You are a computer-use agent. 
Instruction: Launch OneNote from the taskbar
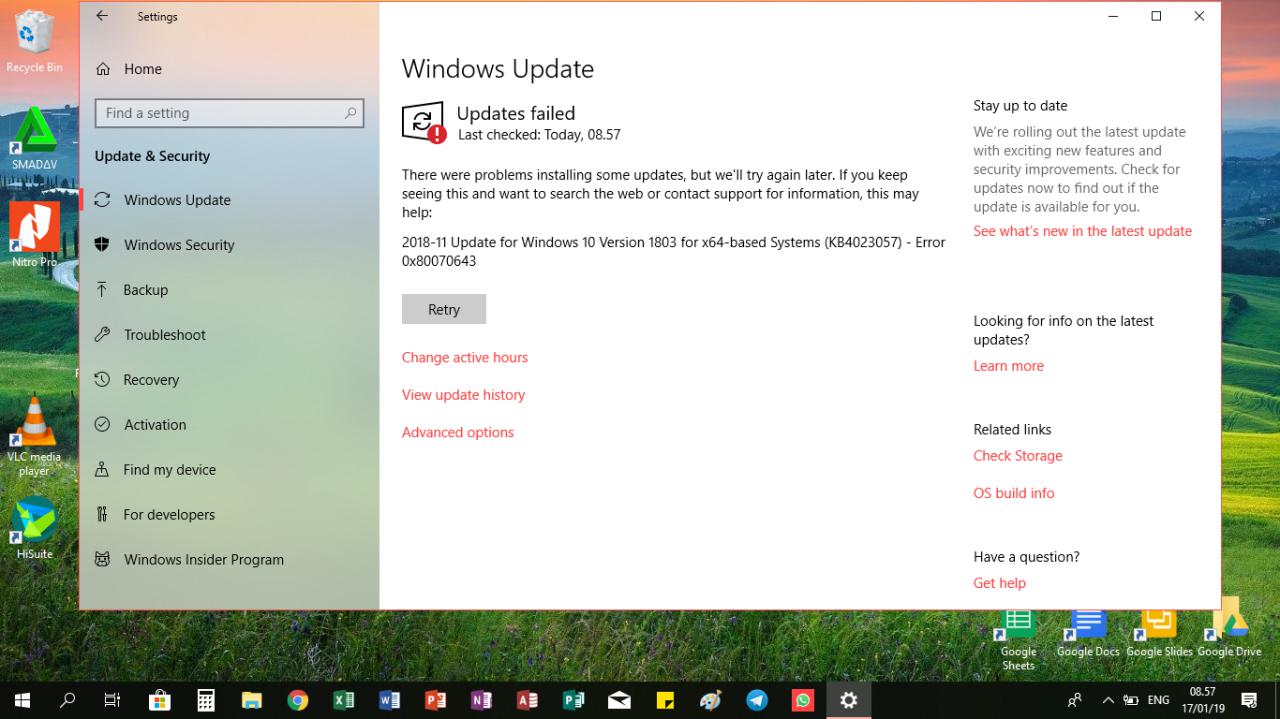click(x=481, y=701)
